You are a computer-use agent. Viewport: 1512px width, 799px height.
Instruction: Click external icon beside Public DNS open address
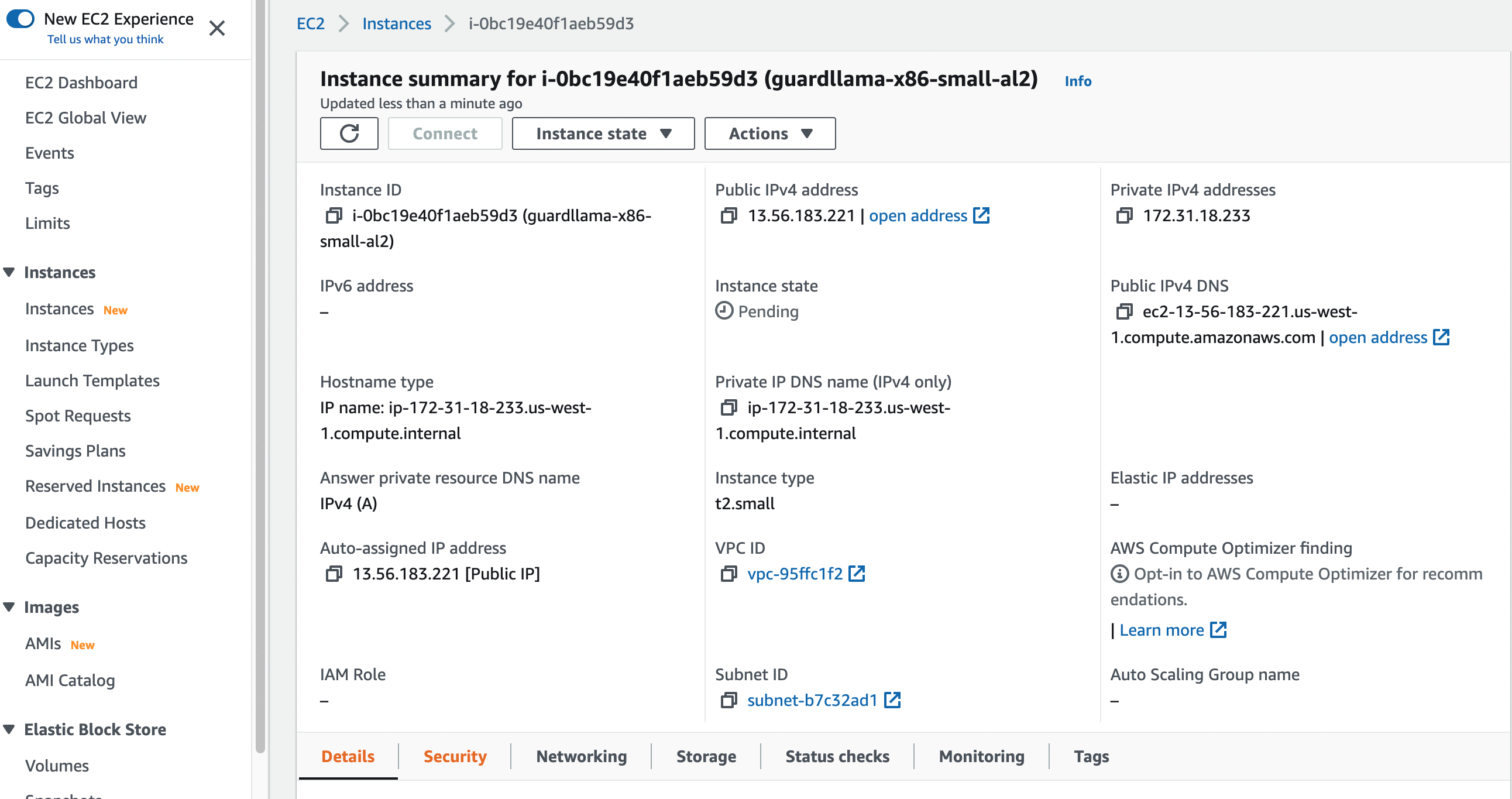pos(1441,337)
